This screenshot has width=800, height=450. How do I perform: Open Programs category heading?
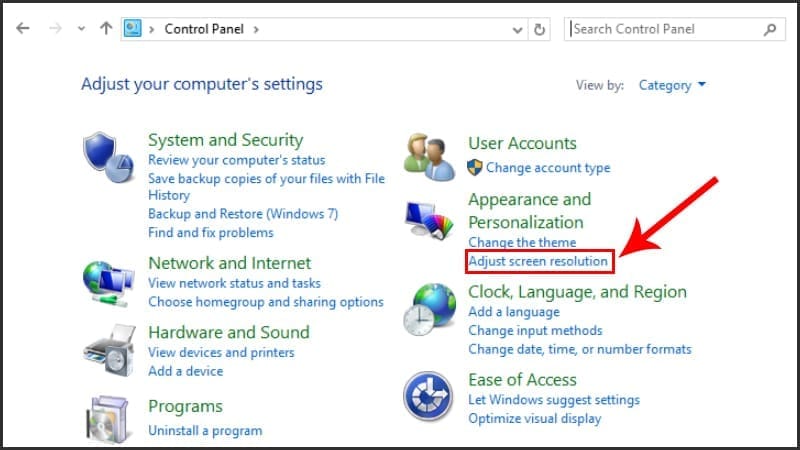point(185,407)
